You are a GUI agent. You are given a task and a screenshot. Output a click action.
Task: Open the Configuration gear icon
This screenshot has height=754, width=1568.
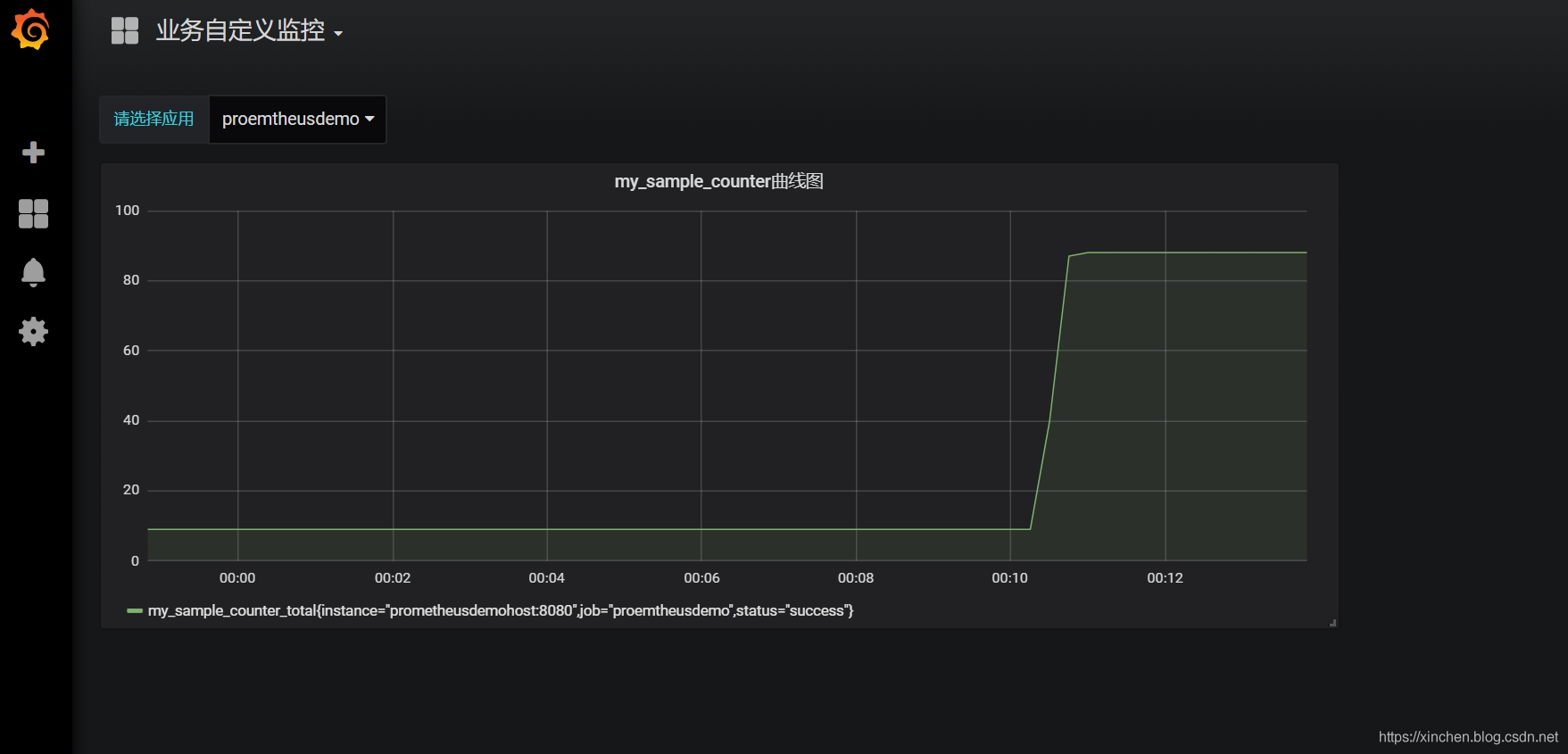pyautogui.click(x=33, y=332)
